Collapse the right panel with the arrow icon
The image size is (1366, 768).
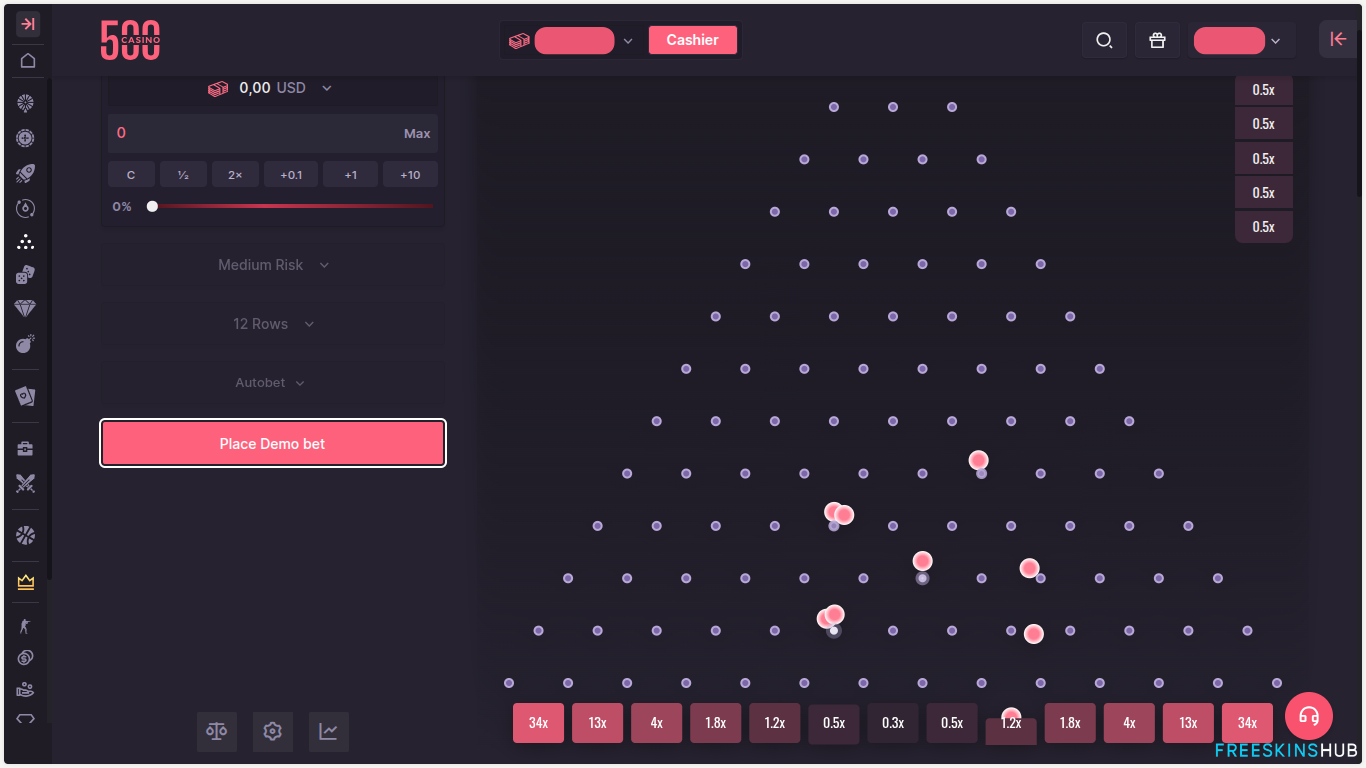click(1338, 39)
